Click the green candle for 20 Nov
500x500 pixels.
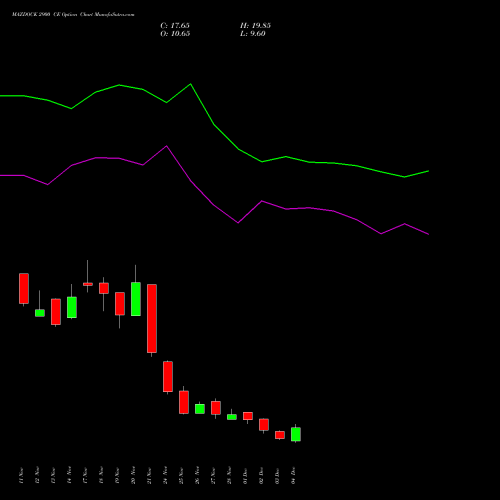[x=136, y=299]
